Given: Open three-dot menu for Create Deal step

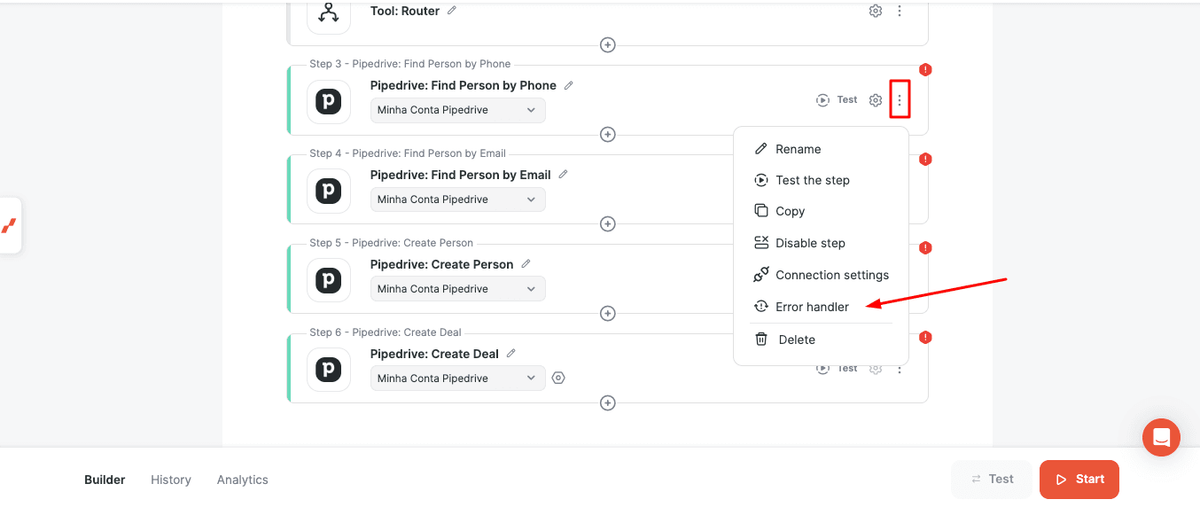Looking at the screenshot, I should [x=900, y=369].
